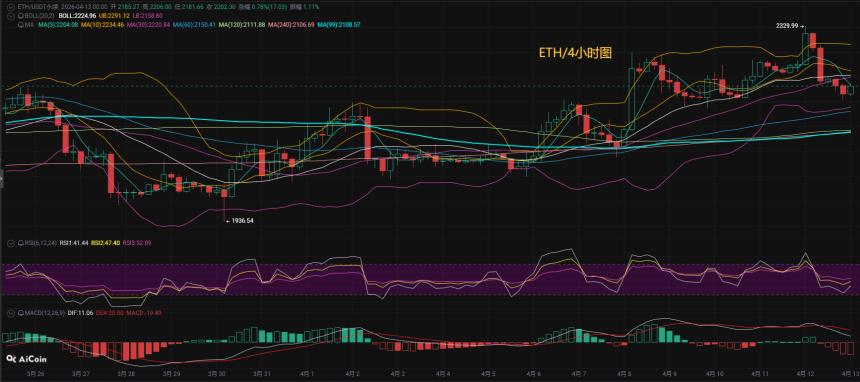Click the 3月 26 date on time axis

[35, 373]
